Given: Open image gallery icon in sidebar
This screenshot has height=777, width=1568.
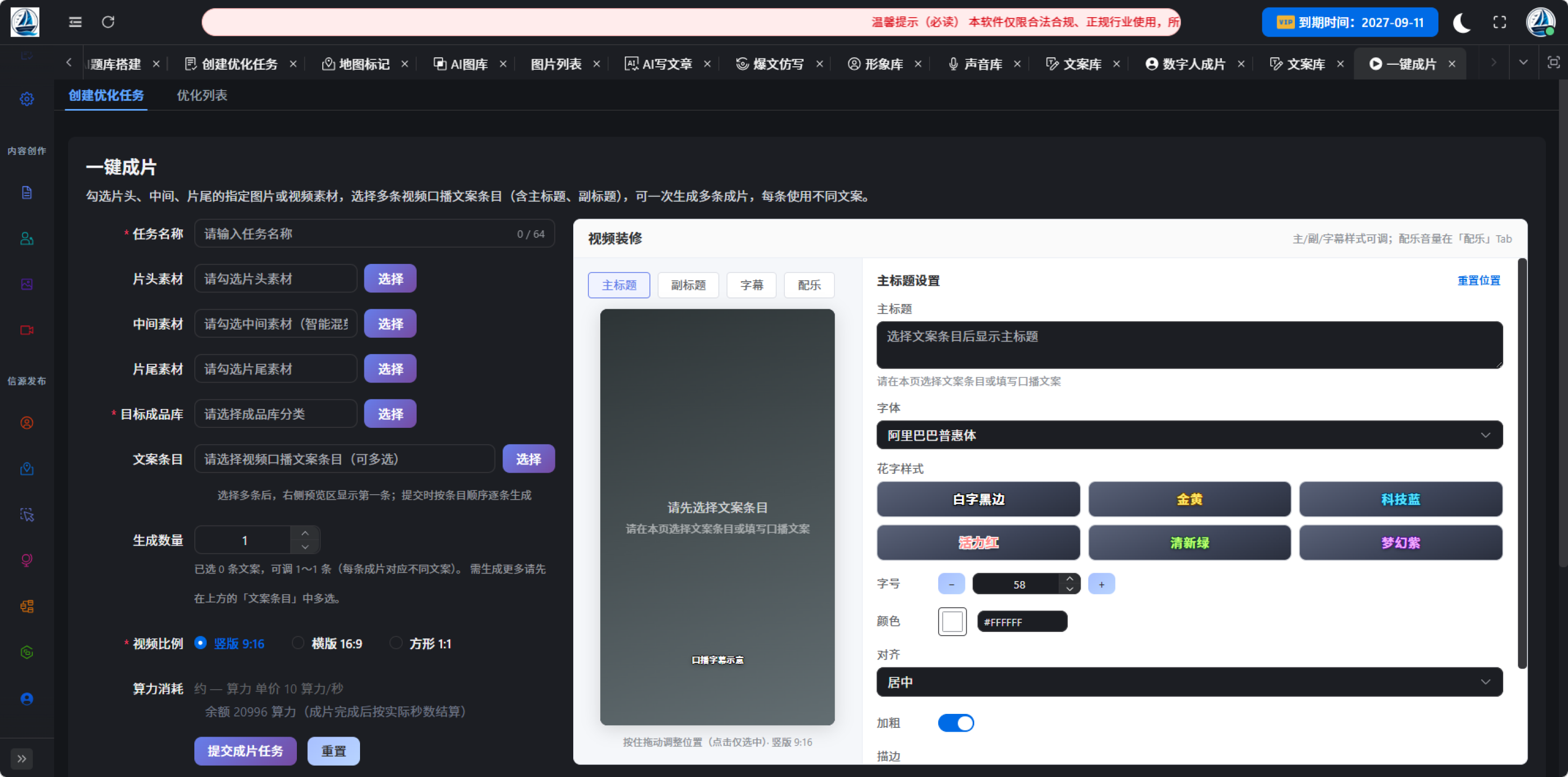Looking at the screenshot, I should pos(27,284).
